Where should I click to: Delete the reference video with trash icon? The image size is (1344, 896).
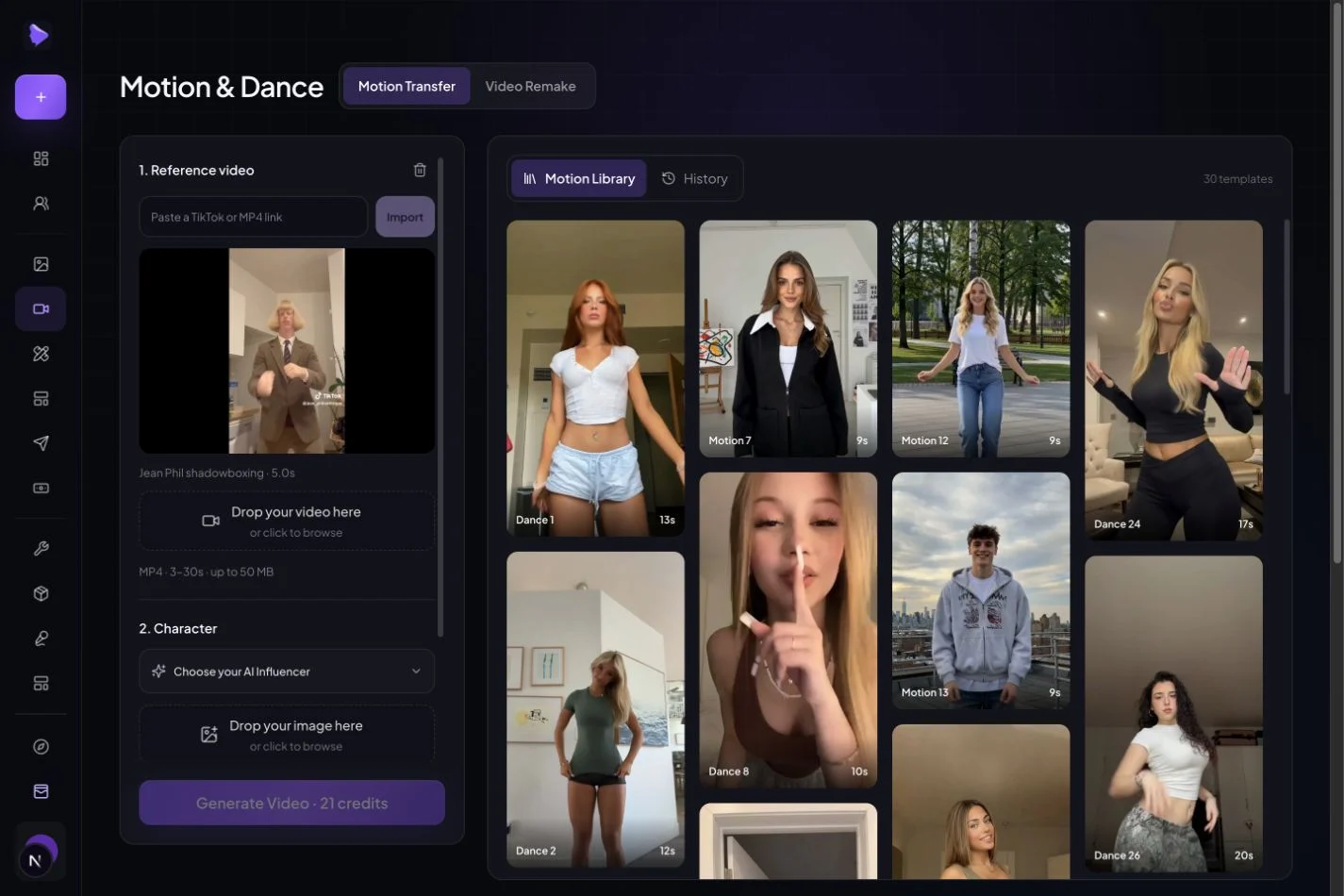point(420,170)
